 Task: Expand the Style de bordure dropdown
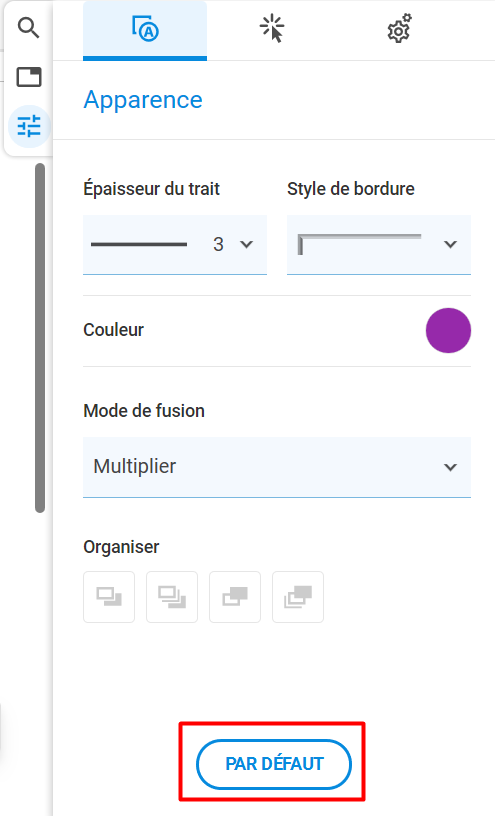[379, 245]
